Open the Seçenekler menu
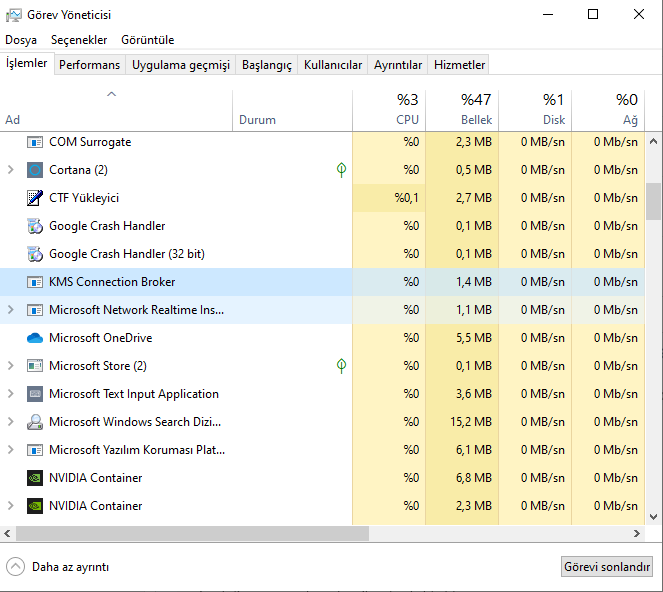663x592 pixels. pyautogui.click(x=78, y=40)
